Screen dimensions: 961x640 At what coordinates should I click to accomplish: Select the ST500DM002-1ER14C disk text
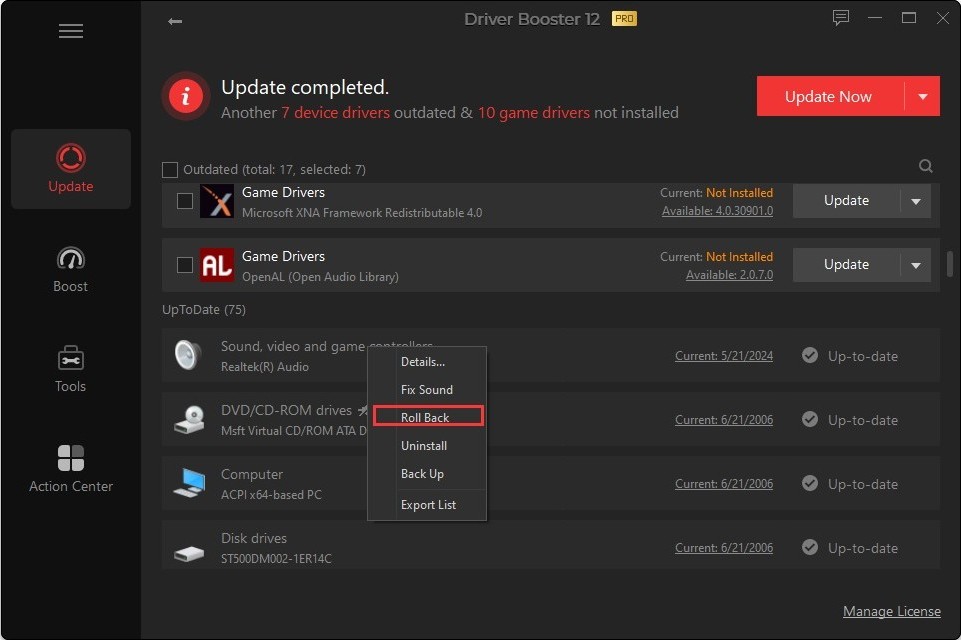coord(276,558)
